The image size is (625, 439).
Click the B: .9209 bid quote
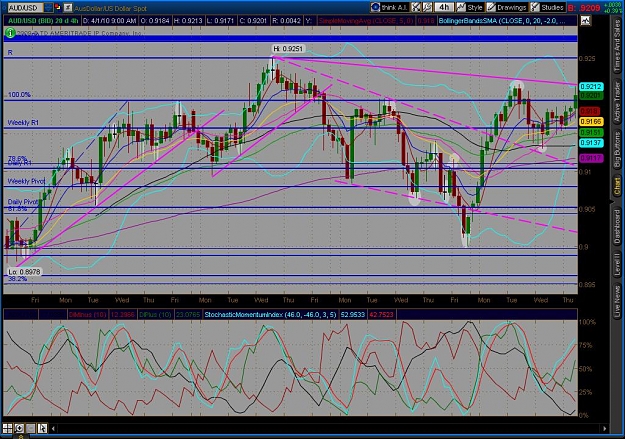click(x=584, y=8)
